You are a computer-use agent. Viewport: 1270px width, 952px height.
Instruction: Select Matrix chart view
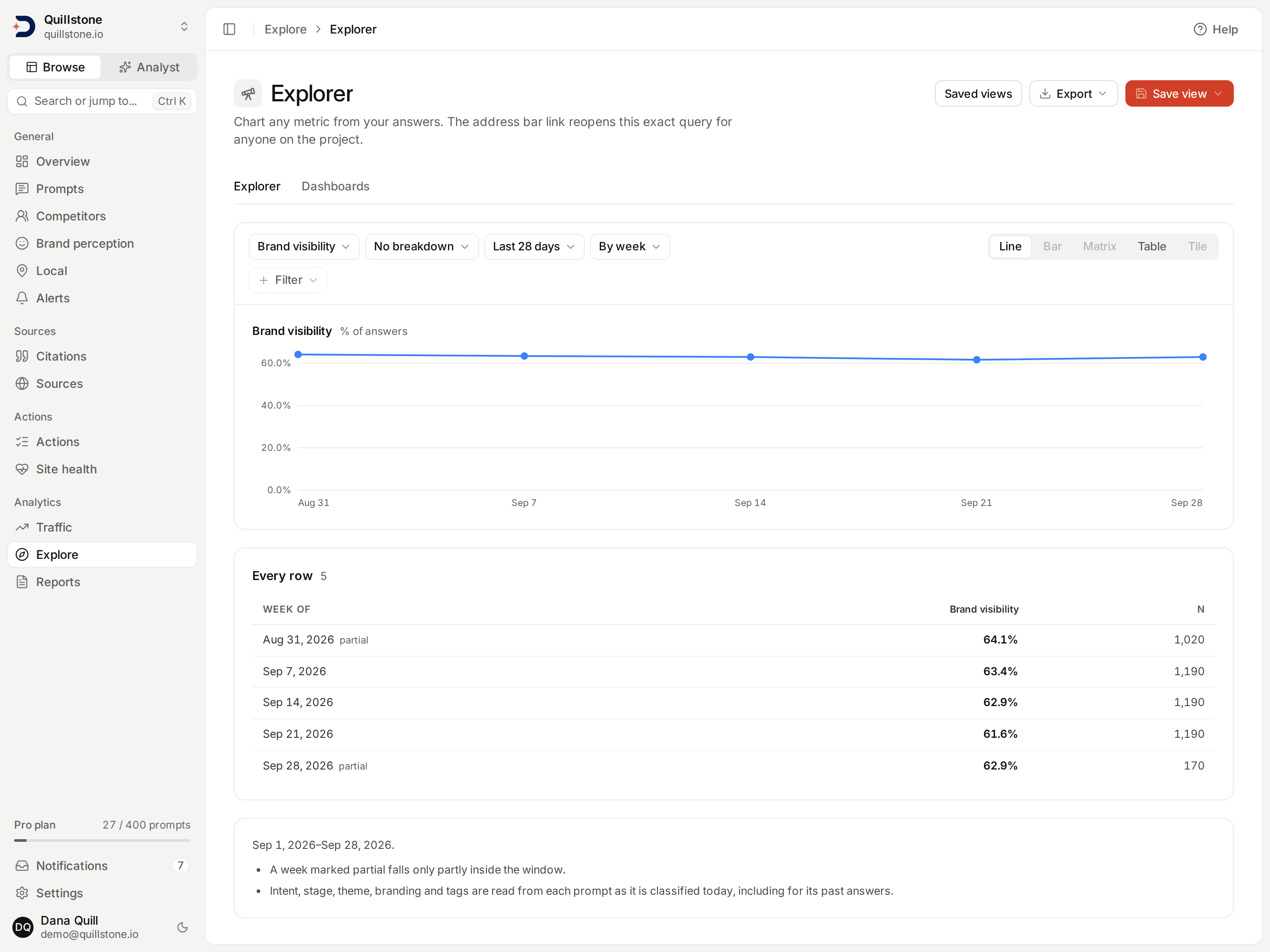tap(1099, 247)
